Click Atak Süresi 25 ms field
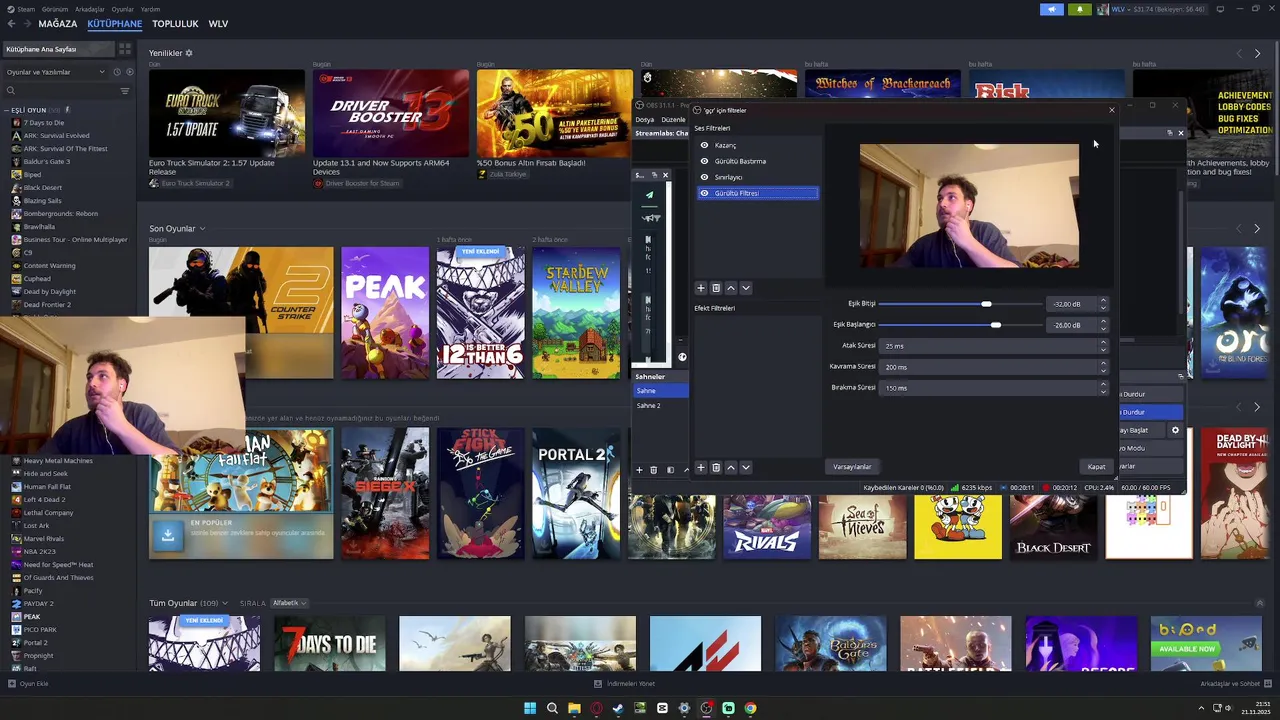The image size is (1280, 720). click(994, 346)
